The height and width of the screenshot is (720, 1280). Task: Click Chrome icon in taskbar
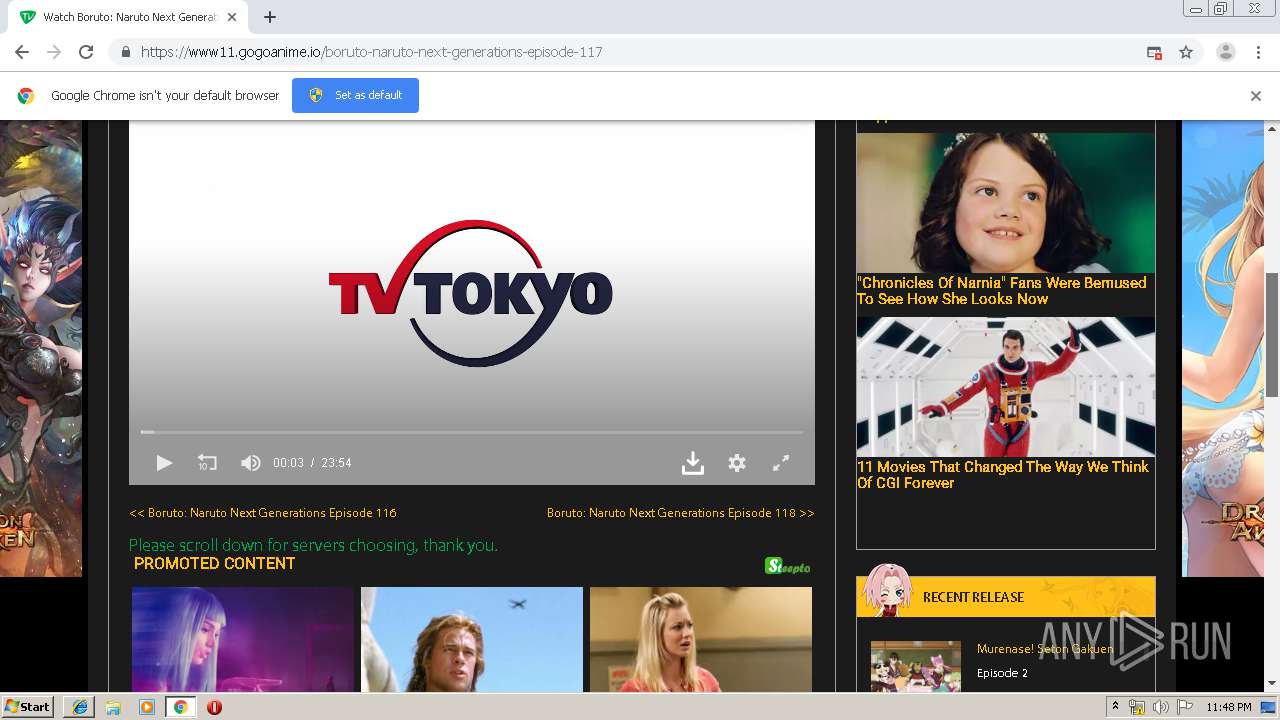tap(180, 707)
